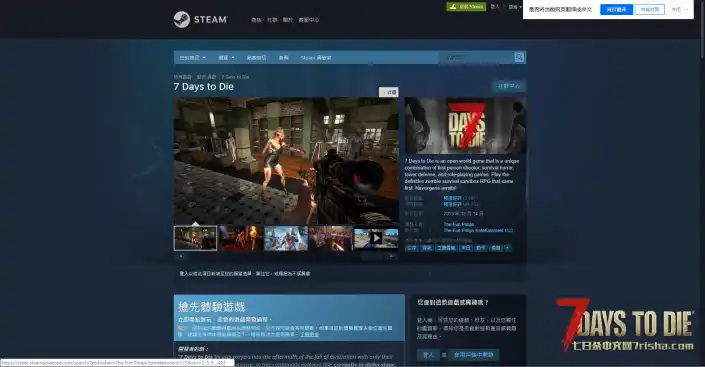Click the store search input field

point(477,57)
